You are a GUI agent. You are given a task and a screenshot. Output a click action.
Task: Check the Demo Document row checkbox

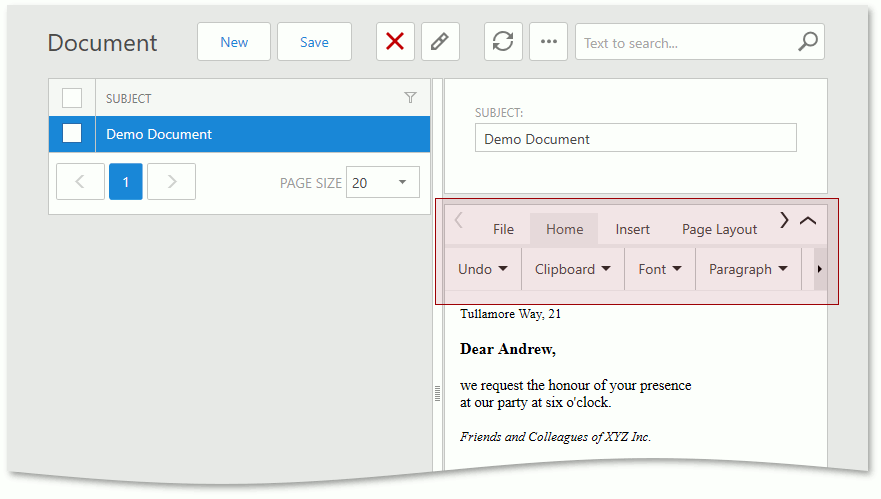72,134
